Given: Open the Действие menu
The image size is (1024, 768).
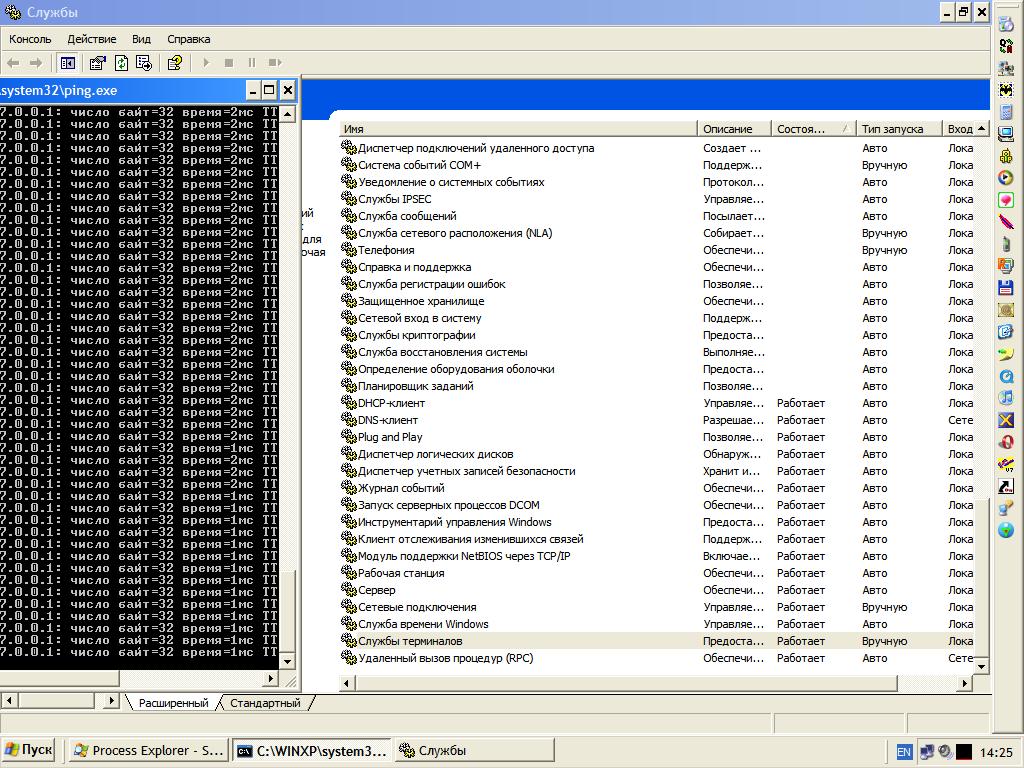Looking at the screenshot, I should (91, 39).
